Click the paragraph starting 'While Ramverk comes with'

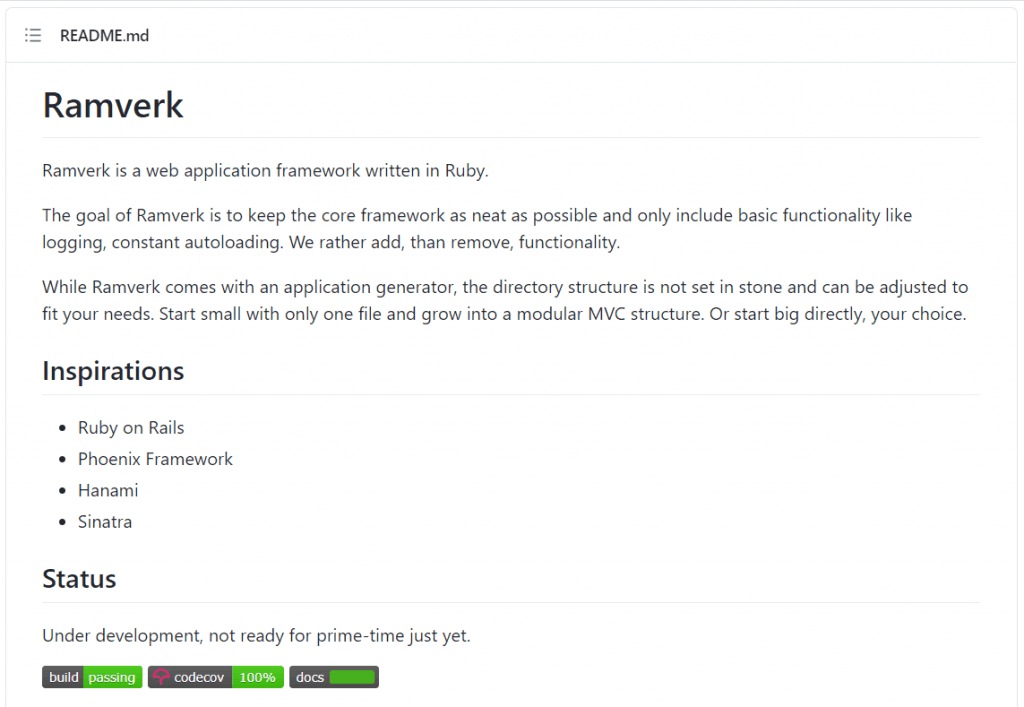[505, 300]
